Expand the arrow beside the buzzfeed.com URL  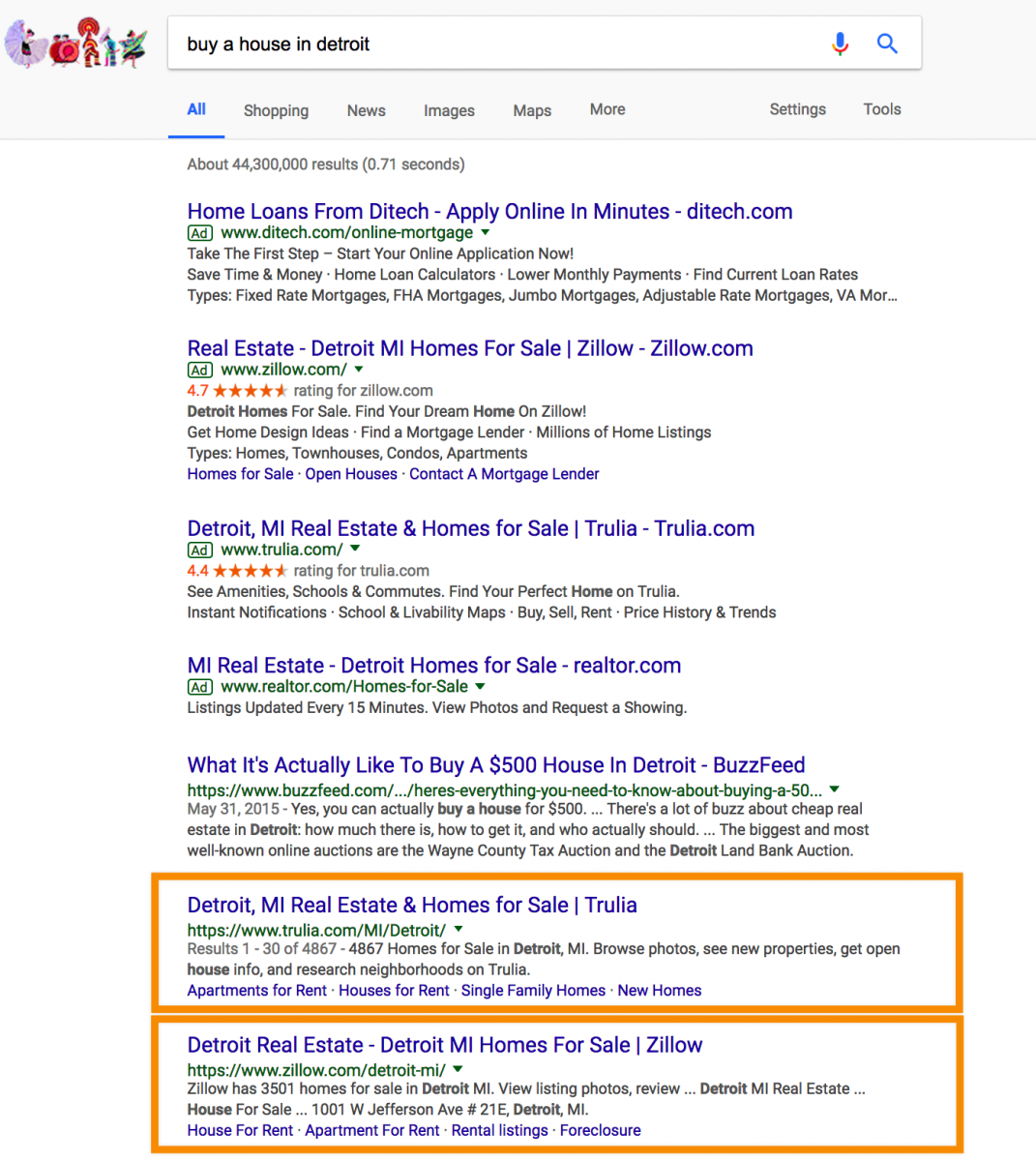(835, 789)
